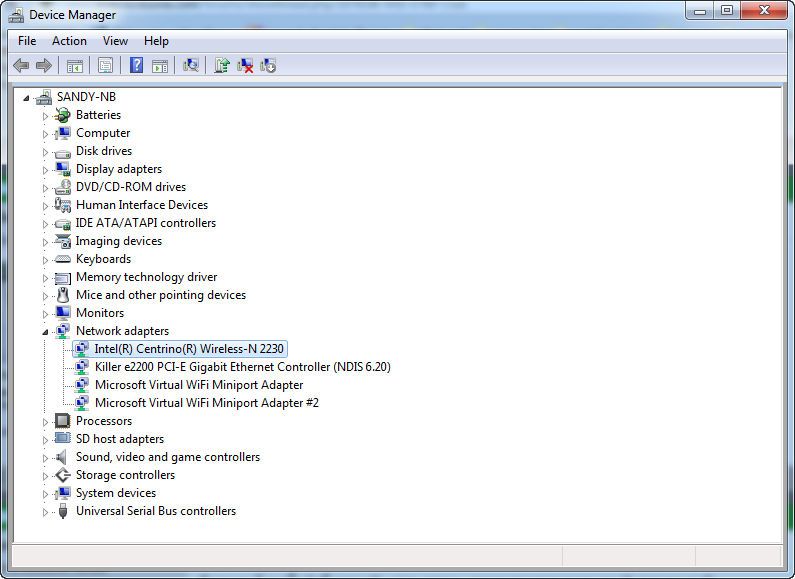Image resolution: width=795 pixels, height=579 pixels.
Task: Collapse the Network adapters category
Action: [45, 331]
